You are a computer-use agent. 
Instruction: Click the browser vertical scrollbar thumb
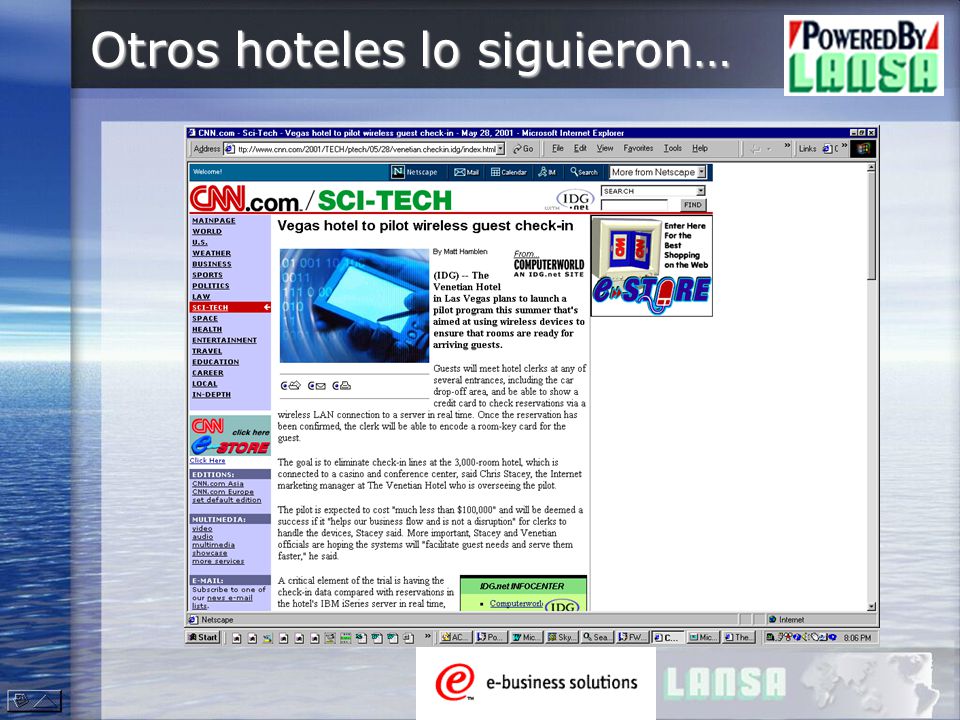coord(872,227)
